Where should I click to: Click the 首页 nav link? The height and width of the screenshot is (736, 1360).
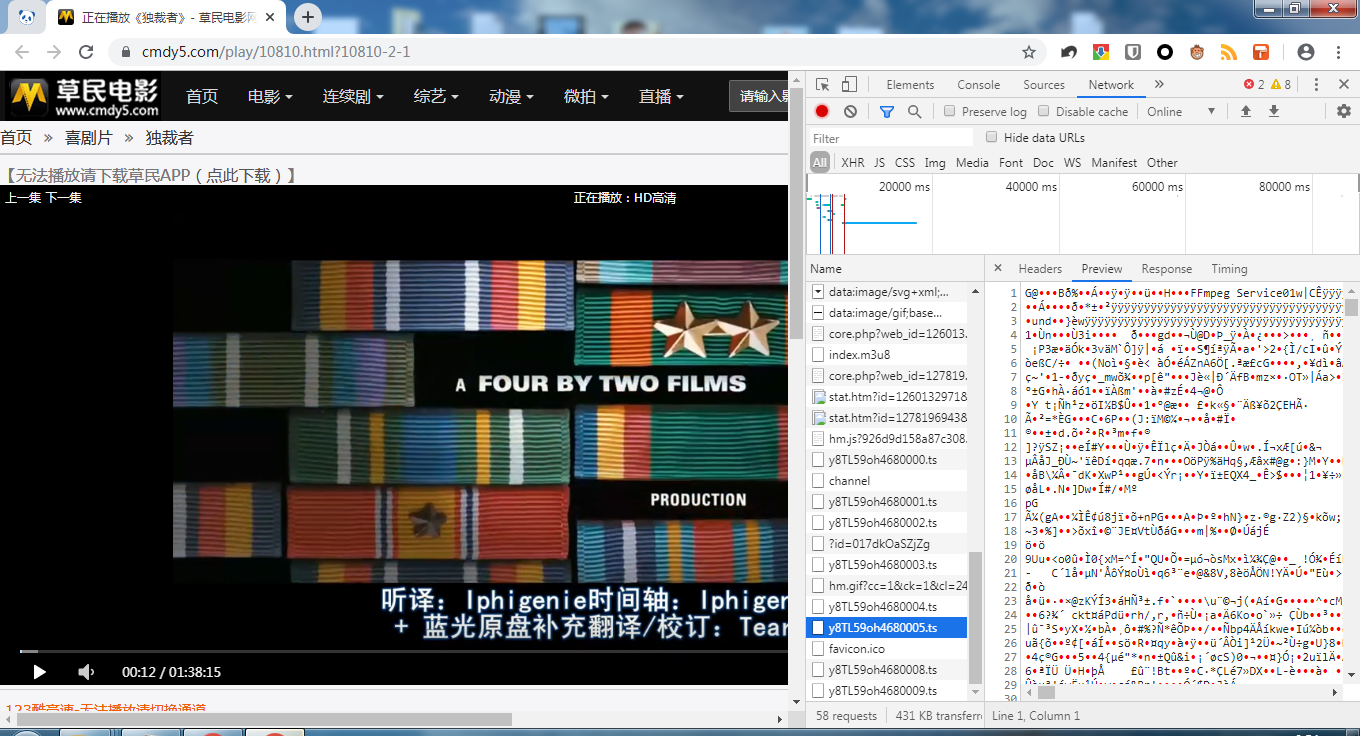click(x=202, y=97)
